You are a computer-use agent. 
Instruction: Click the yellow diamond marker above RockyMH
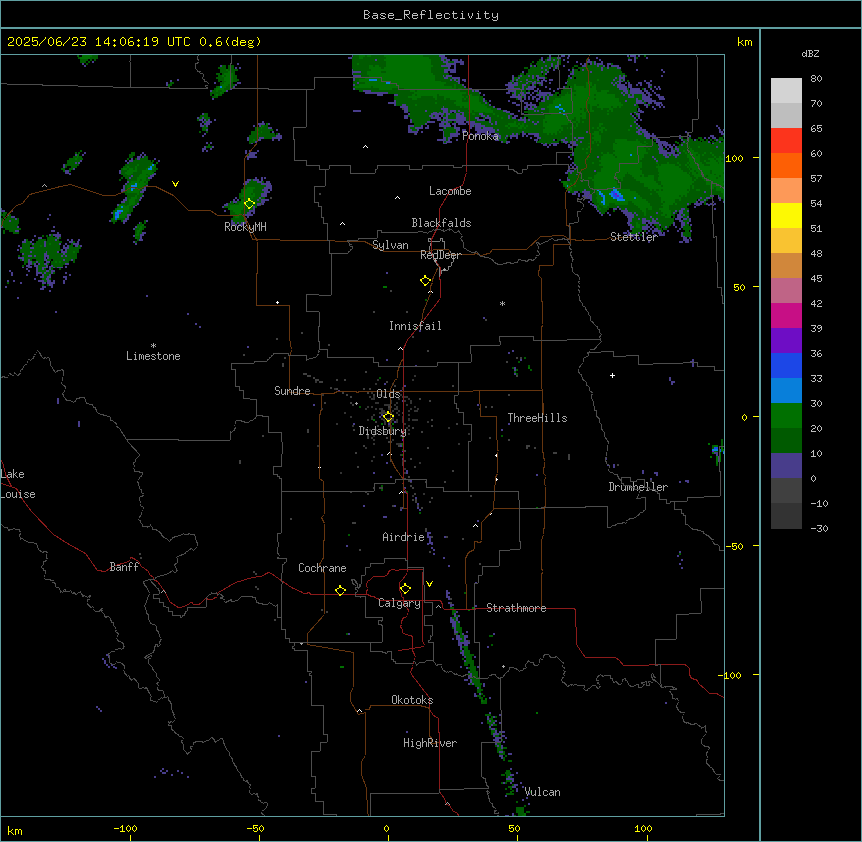pos(250,204)
